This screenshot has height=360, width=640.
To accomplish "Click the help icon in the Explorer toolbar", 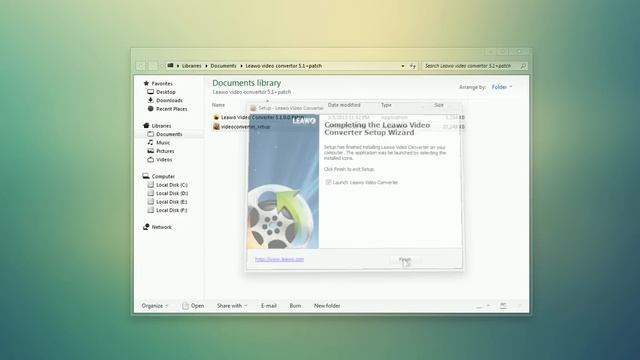I will click(520, 306).
